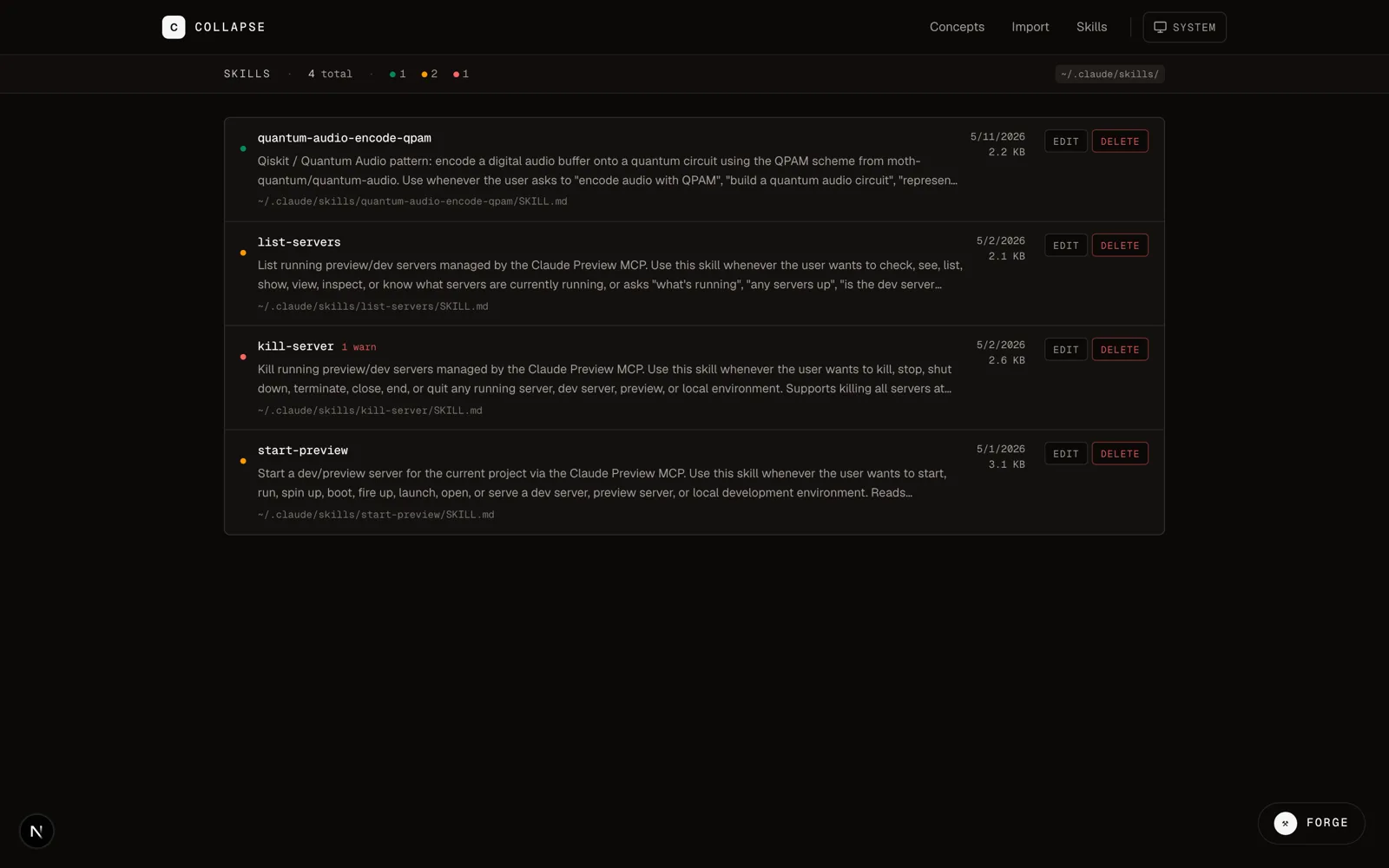Delete the list-servers skill
Viewport: 1389px width, 868px height.
click(1120, 246)
